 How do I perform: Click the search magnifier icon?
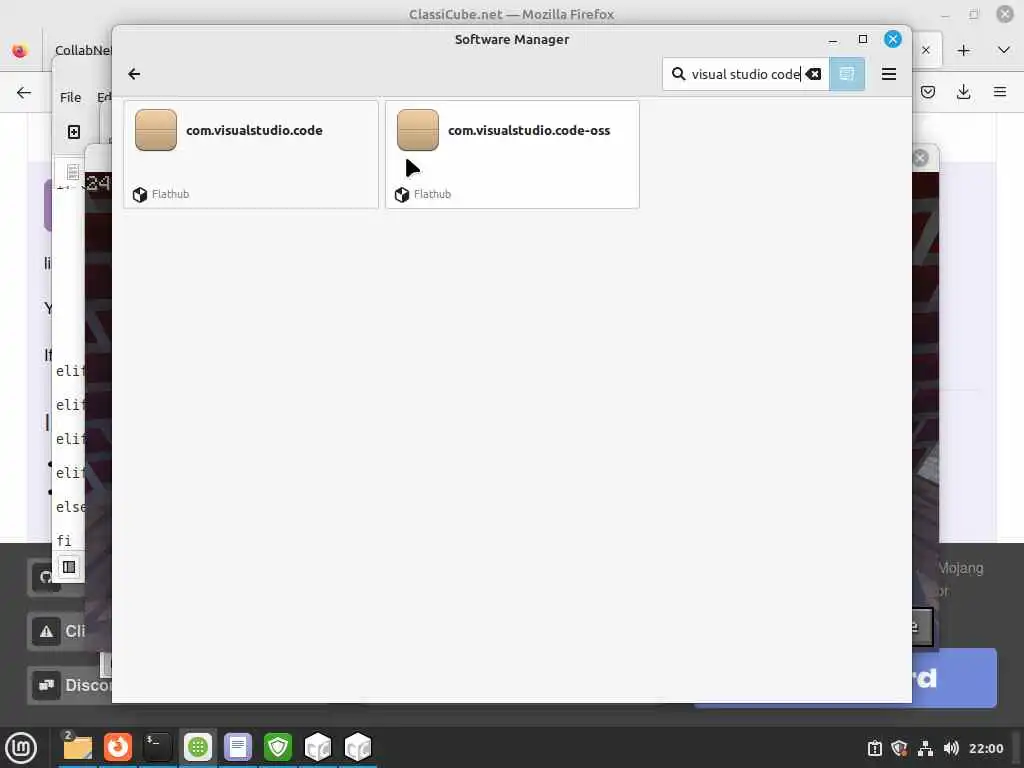[679, 74]
